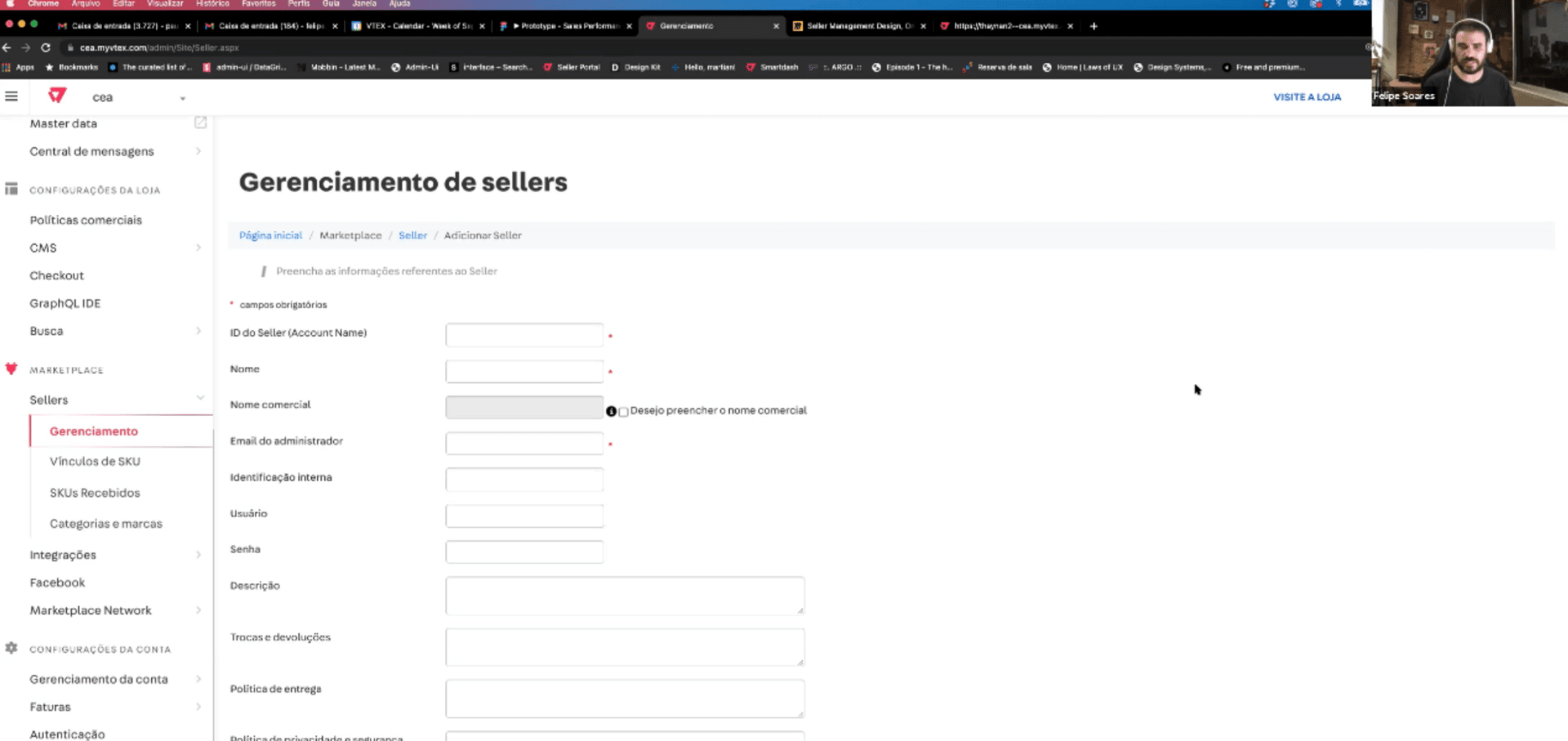Focus the ID do Seller input field
1568x741 pixels.
pyautogui.click(x=524, y=335)
